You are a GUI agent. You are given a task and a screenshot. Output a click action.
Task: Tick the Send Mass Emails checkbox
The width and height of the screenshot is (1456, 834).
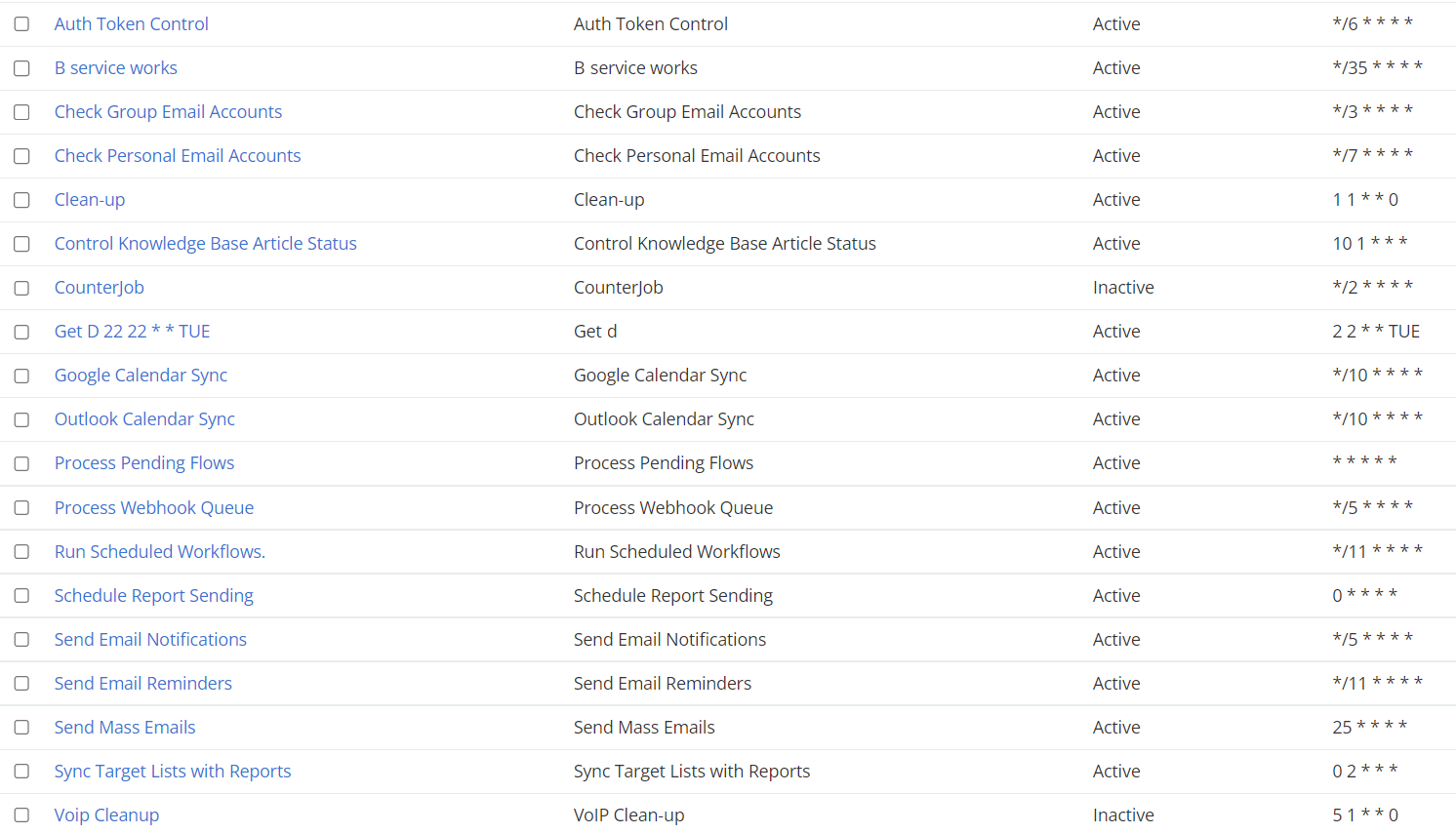(x=21, y=728)
